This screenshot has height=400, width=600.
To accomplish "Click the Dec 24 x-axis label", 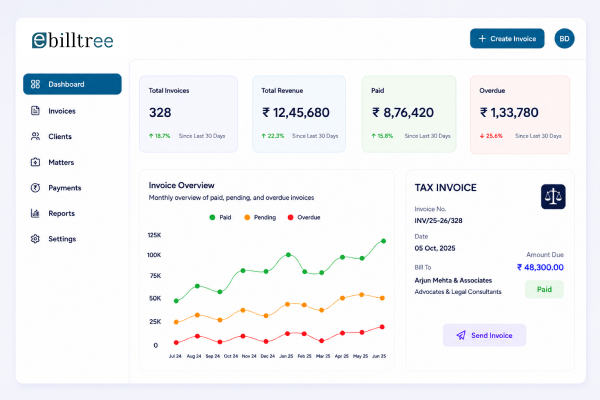I will point(267,356).
